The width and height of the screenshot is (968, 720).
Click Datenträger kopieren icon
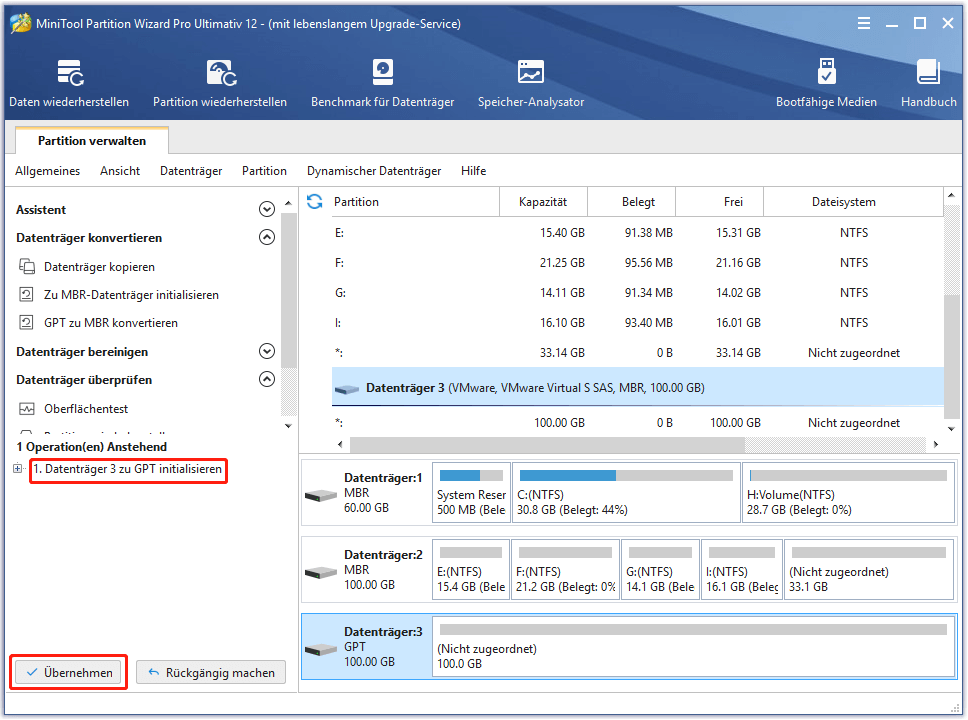coord(27,267)
